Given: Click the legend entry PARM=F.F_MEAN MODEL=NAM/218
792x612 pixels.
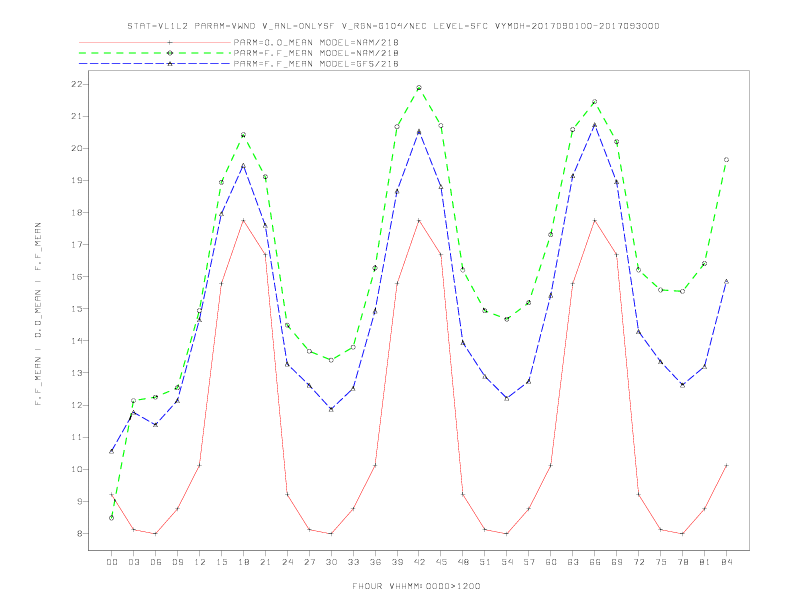Looking at the screenshot, I should [316, 53].
